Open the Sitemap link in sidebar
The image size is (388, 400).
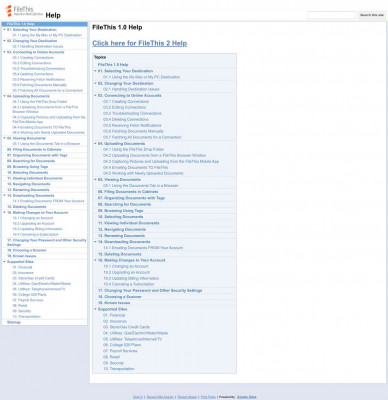point(14,322)
